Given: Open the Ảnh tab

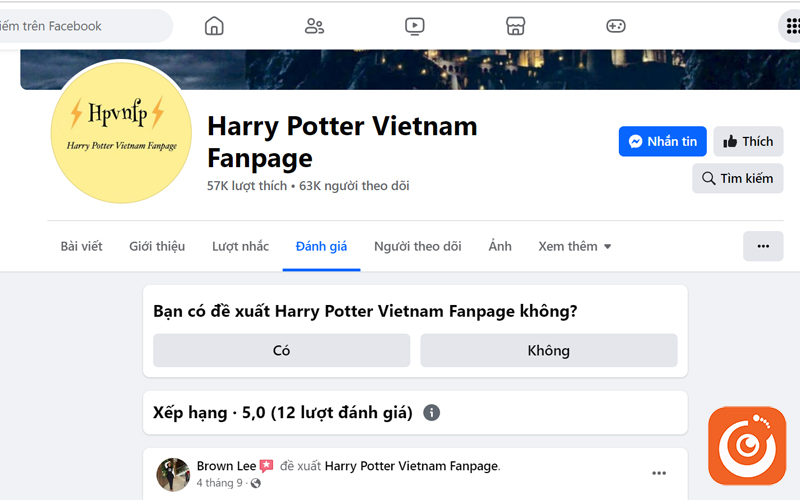Looking at the screenshot, I should point(500,246).
